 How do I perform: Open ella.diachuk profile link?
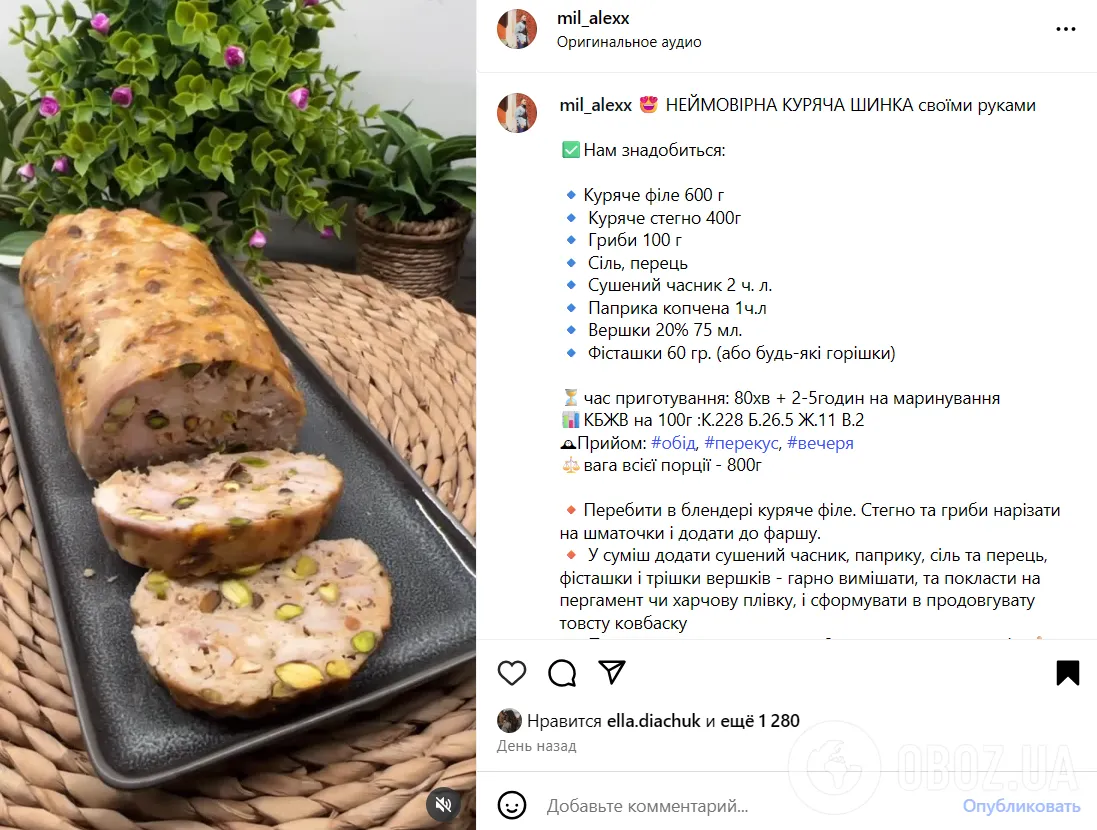pyautogui.click(x=653, y=721)
